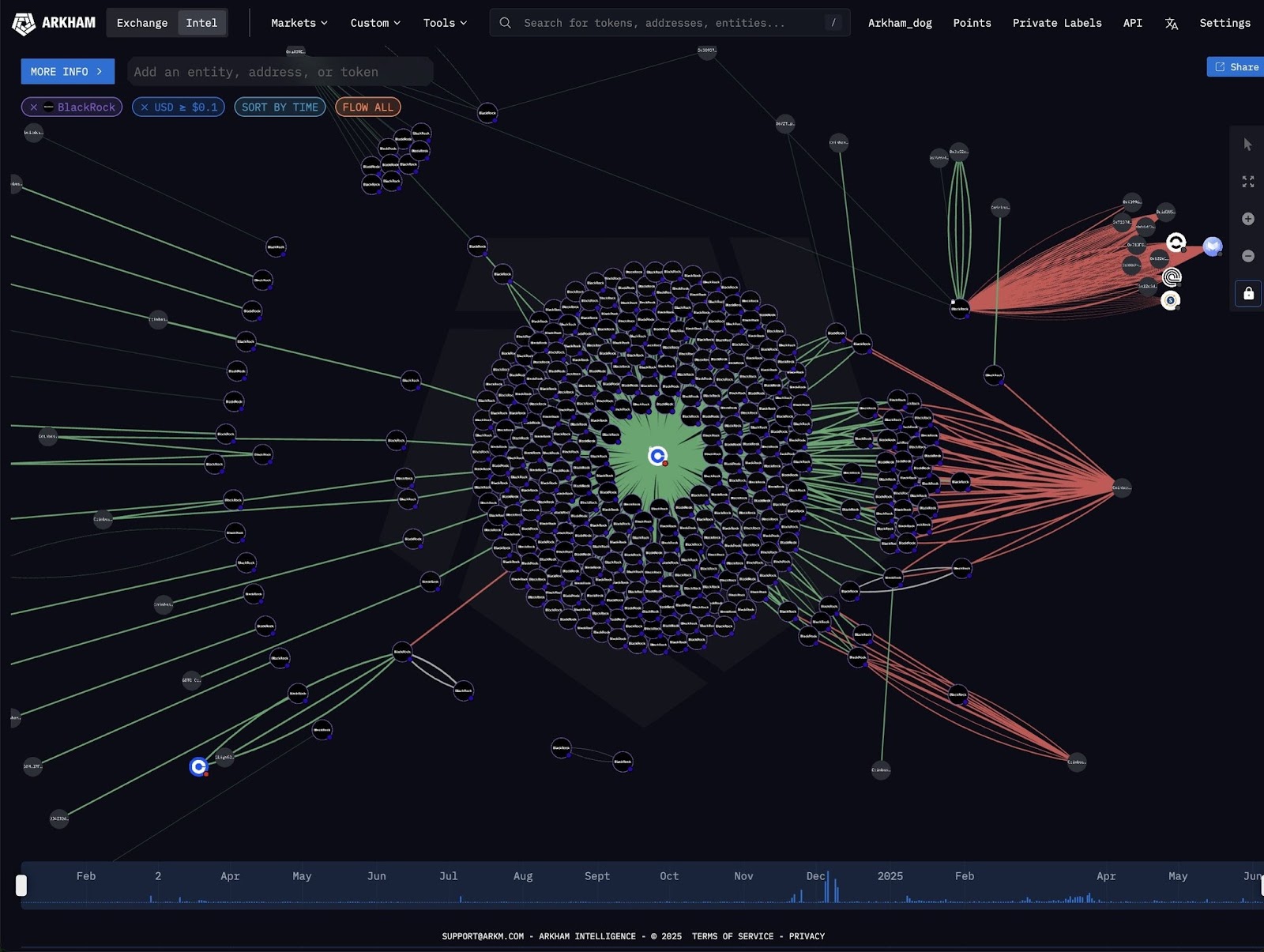Screen dimensions: 1264x952
Task: Click the timeline at 2025 label
Action: pyautogui.click(x=890, y=876)
